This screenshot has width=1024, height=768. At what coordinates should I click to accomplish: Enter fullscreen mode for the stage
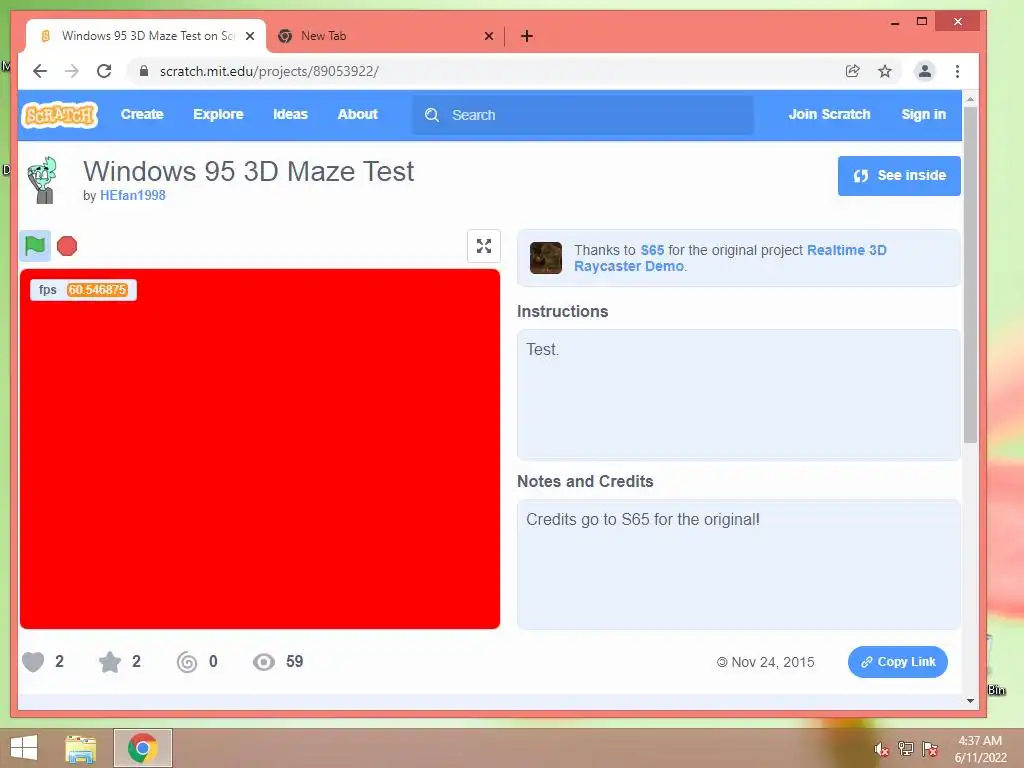coord(484,246)
